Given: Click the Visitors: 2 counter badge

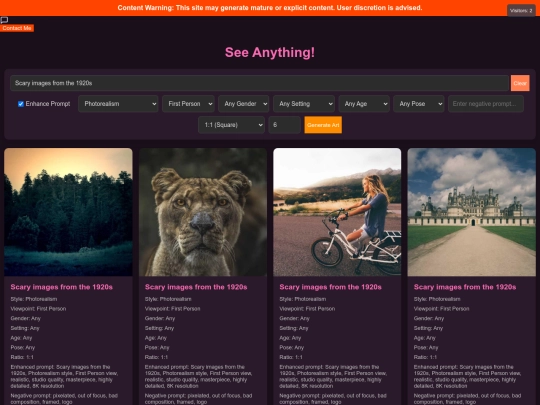Looking at the screenshot, I should coord(521,11).
